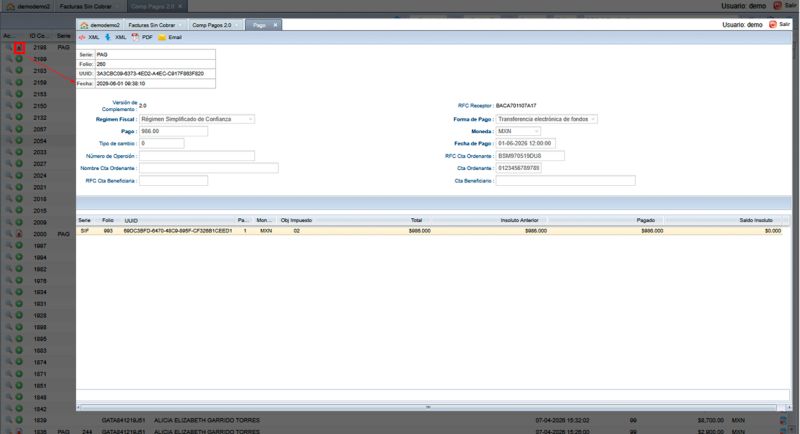Click the PDF icon in background row 2000
Viewport: 800px width, 434px height.
[19, 234]
